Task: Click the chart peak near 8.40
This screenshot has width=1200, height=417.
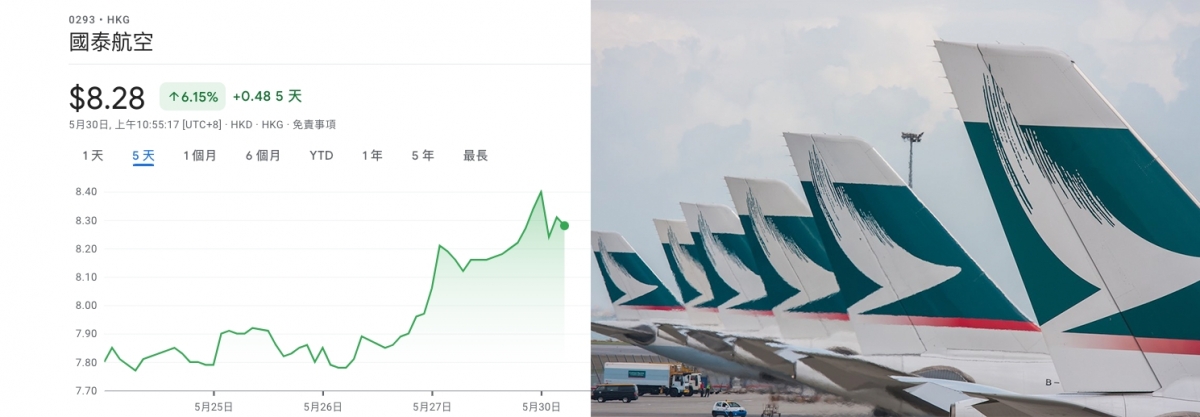Action: [541, 191]
